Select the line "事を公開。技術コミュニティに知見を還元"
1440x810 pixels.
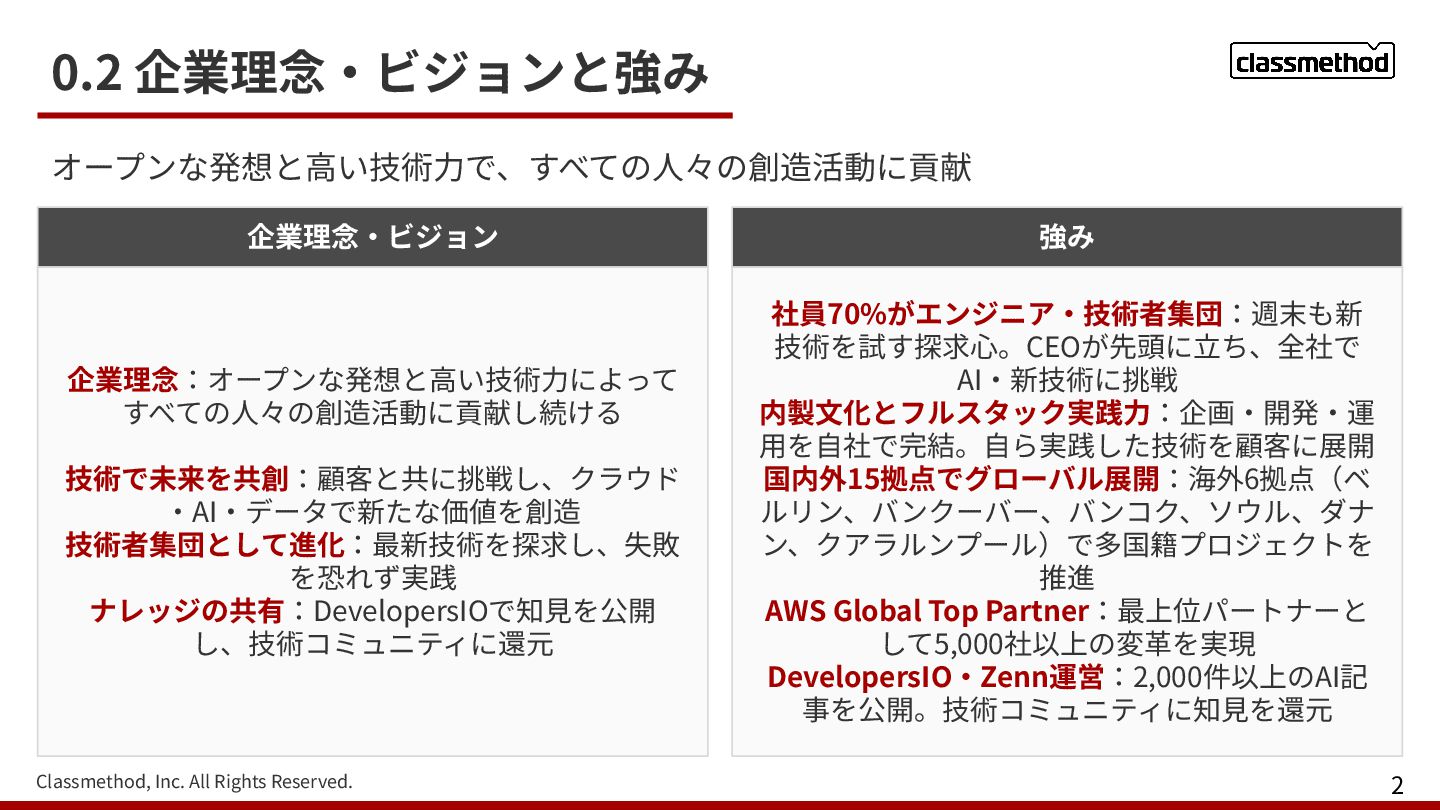click(1067, 710)
